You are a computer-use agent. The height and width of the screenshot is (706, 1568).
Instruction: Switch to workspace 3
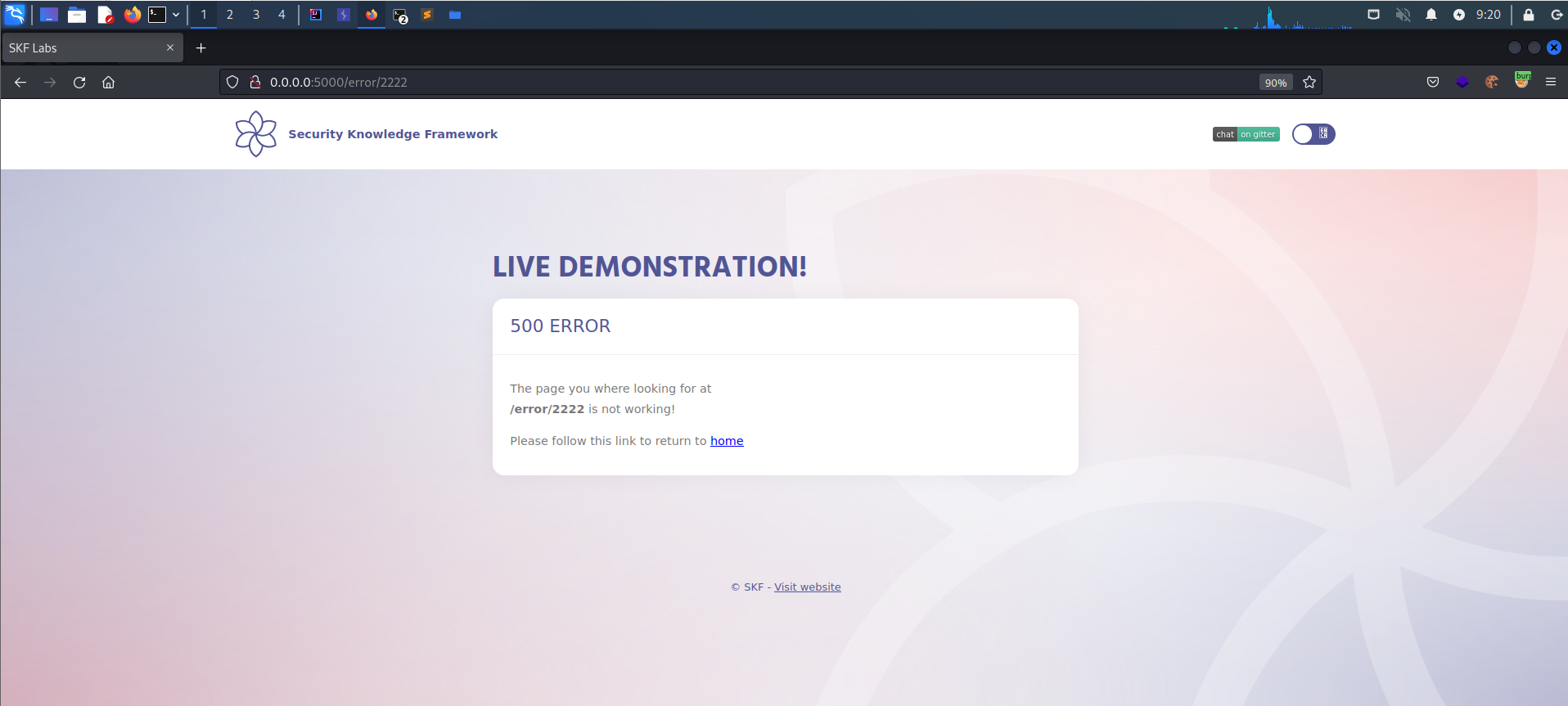click(x=256, y=15)
